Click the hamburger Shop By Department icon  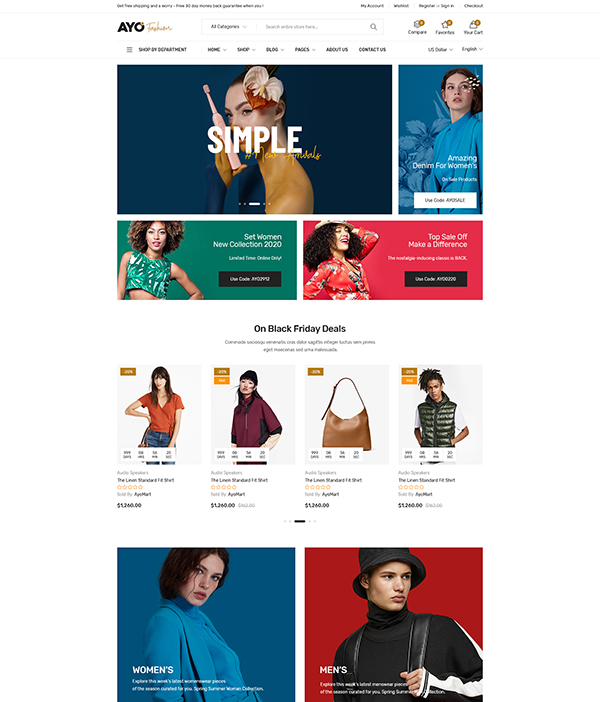129,50
